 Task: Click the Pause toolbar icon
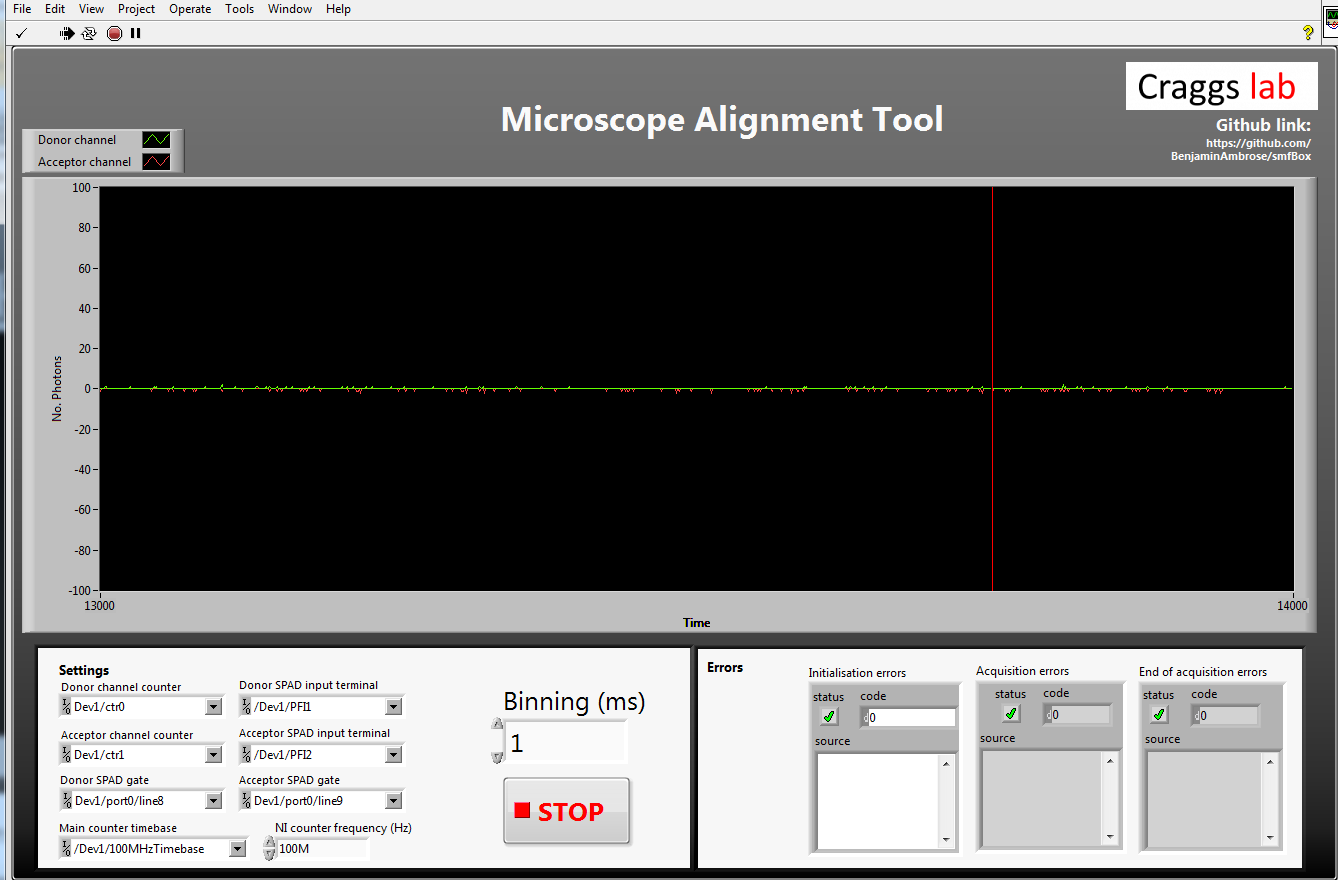136,33
